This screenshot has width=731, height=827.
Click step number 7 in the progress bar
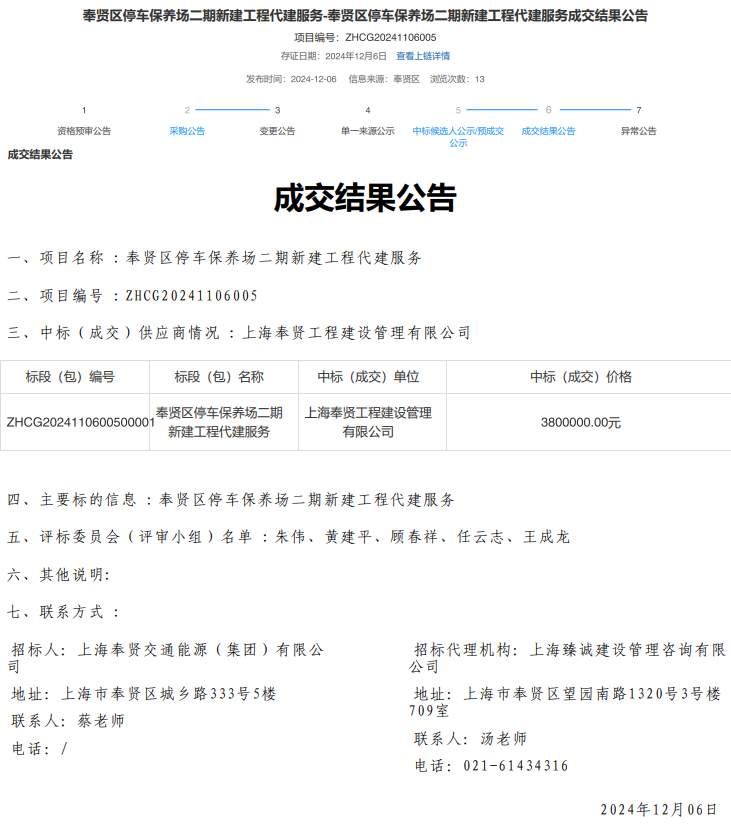(x=638, y=110)
